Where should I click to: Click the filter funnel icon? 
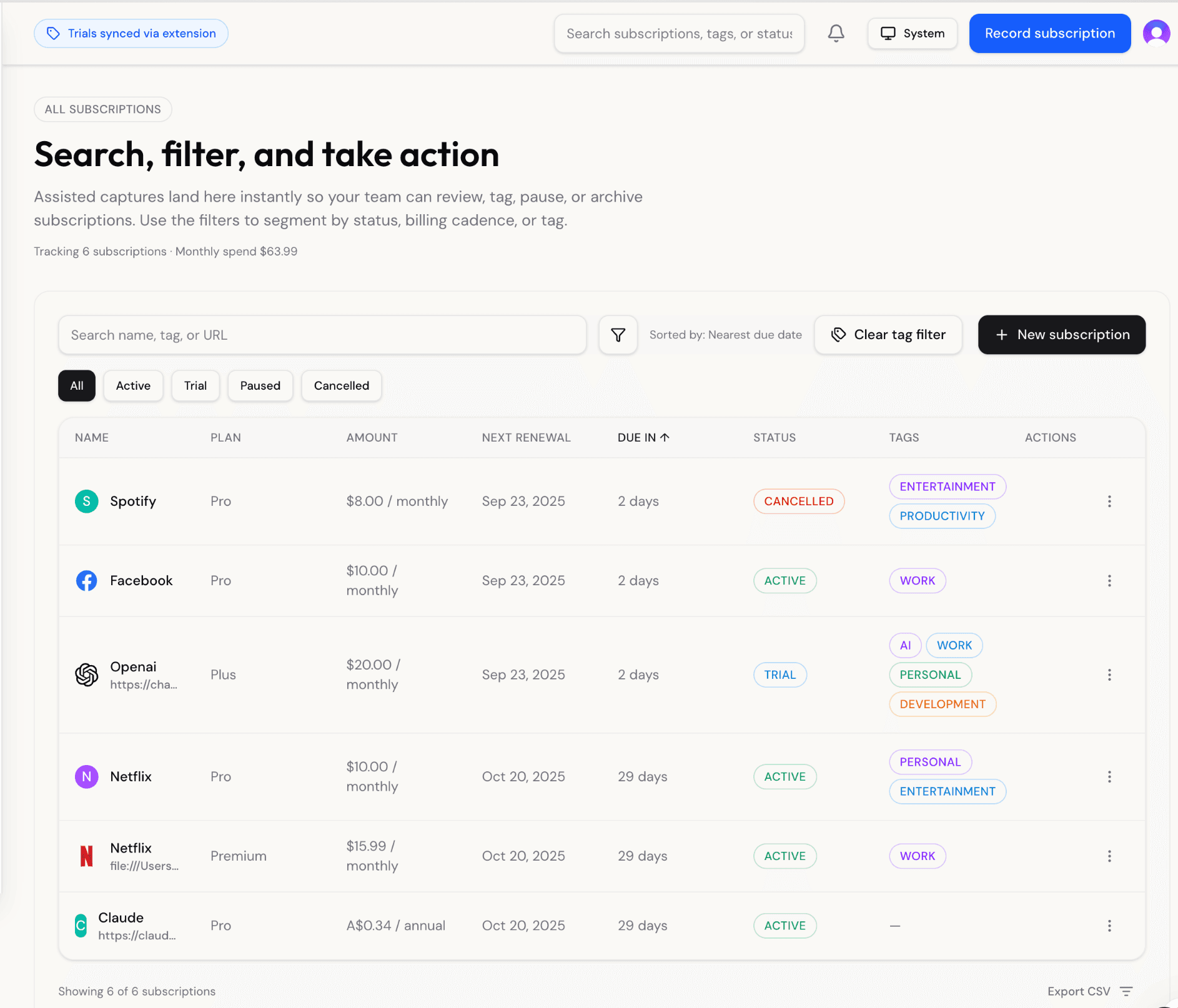point(618,335)
